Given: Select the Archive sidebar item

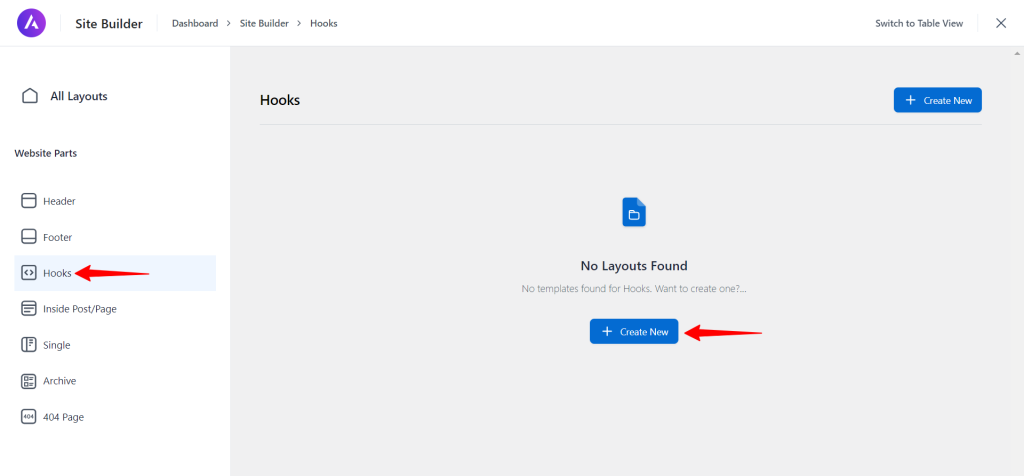Looking at the screenshot, I should (x=115, y=381).
